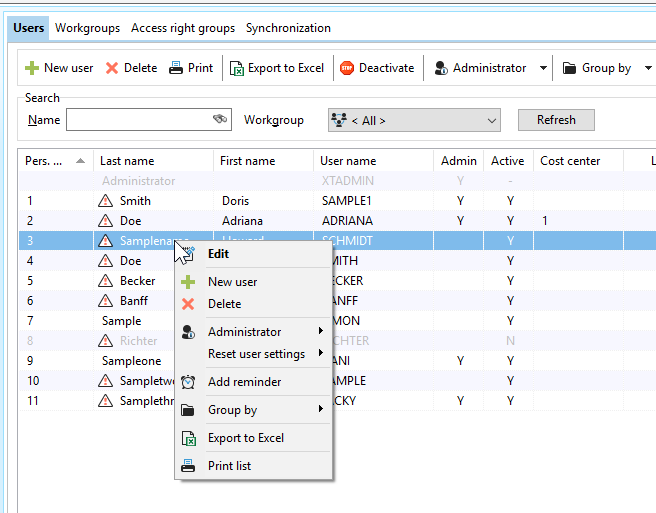The height and width of the screenshot is (513, 656).
Task: Click the Synchronization tab
Action: [288, 28]
